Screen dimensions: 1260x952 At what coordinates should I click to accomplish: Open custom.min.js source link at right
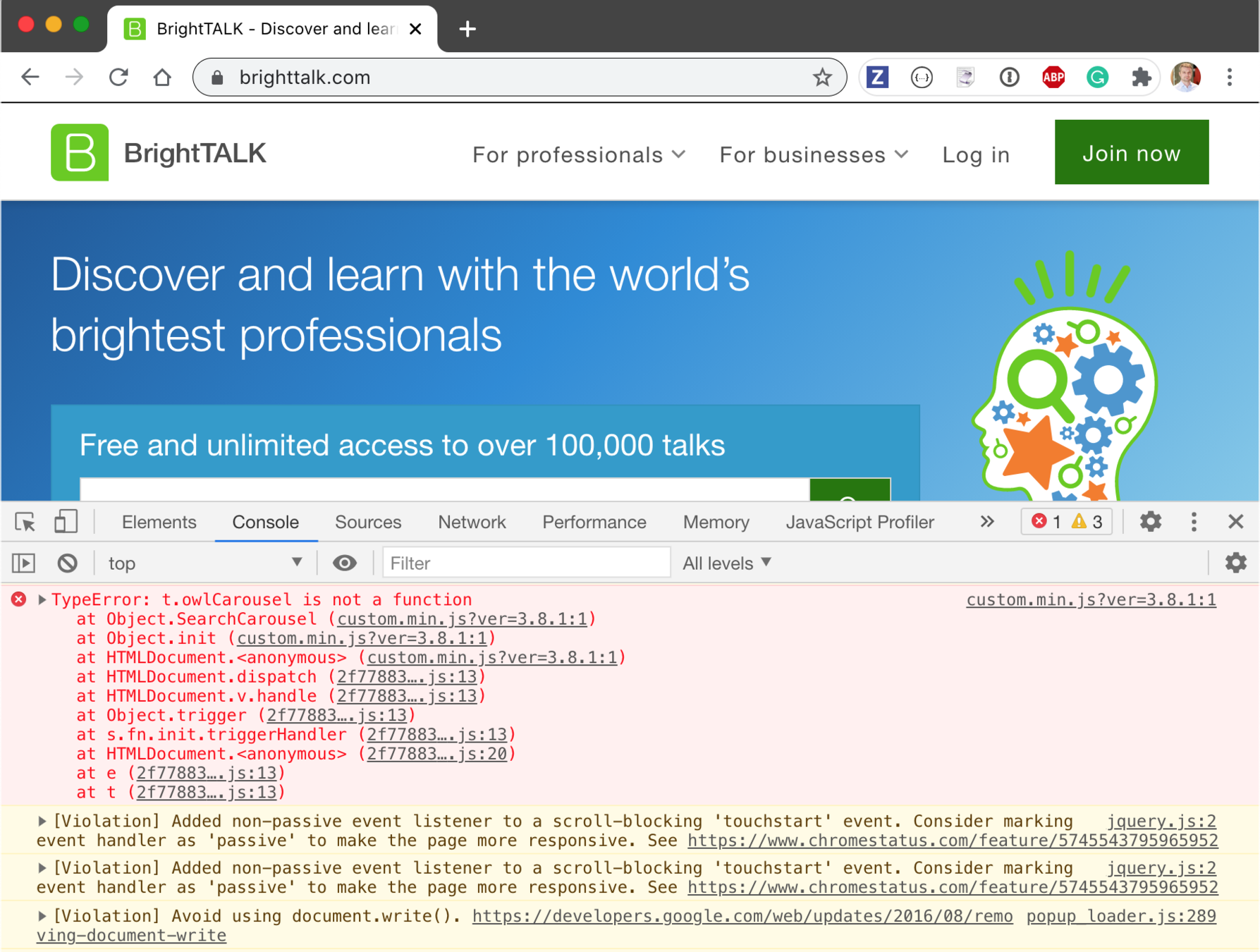point(1091,599)
